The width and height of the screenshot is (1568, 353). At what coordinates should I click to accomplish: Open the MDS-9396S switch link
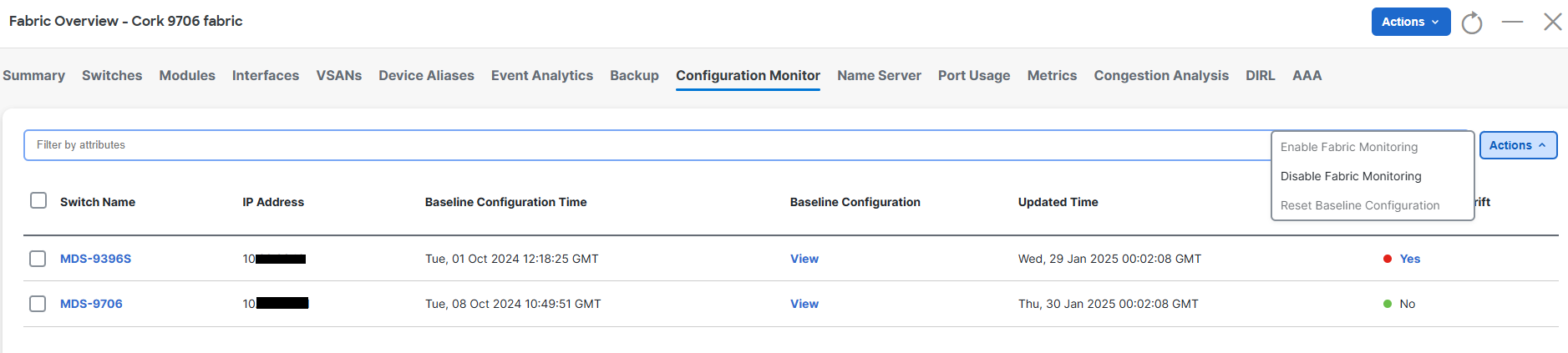pos(95,259)
